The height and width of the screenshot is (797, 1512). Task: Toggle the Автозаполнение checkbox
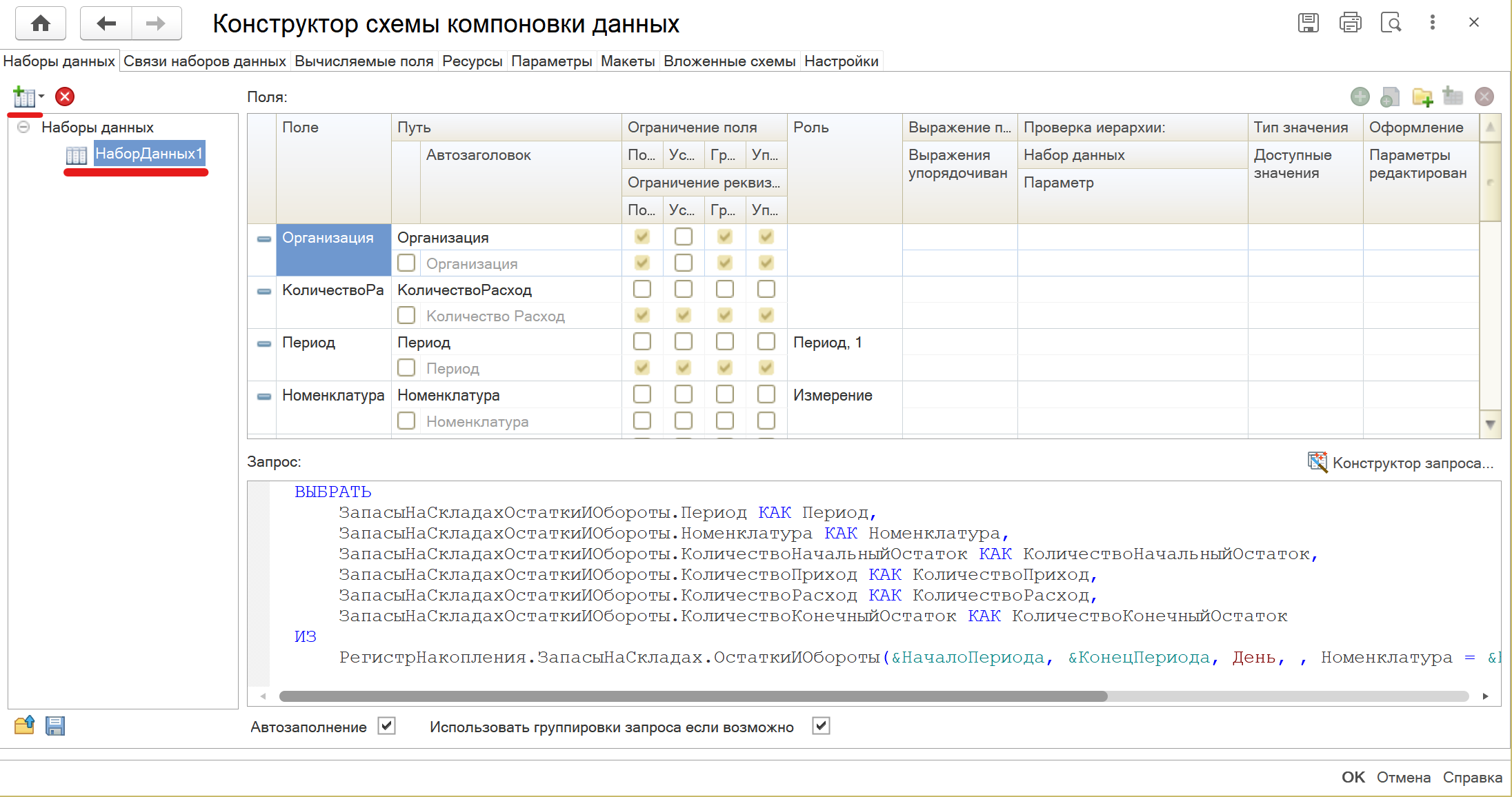387,726
